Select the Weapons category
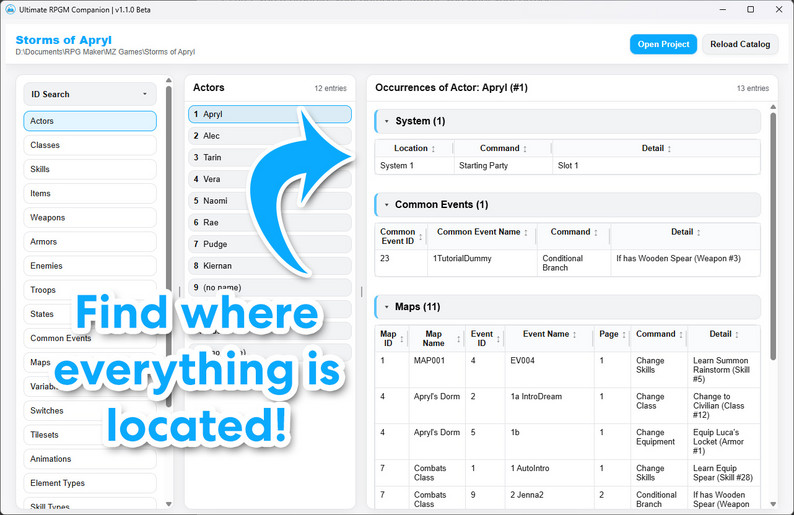The height and width of the screenshot is (515, 794). click(90, 218)
